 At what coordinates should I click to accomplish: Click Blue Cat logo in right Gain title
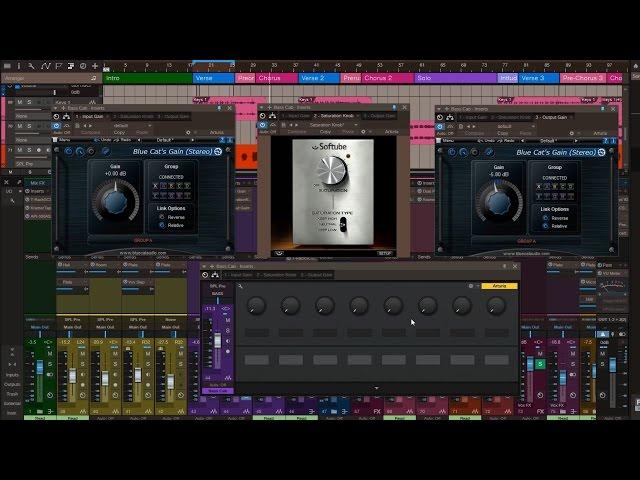click(x=602, y=152)
